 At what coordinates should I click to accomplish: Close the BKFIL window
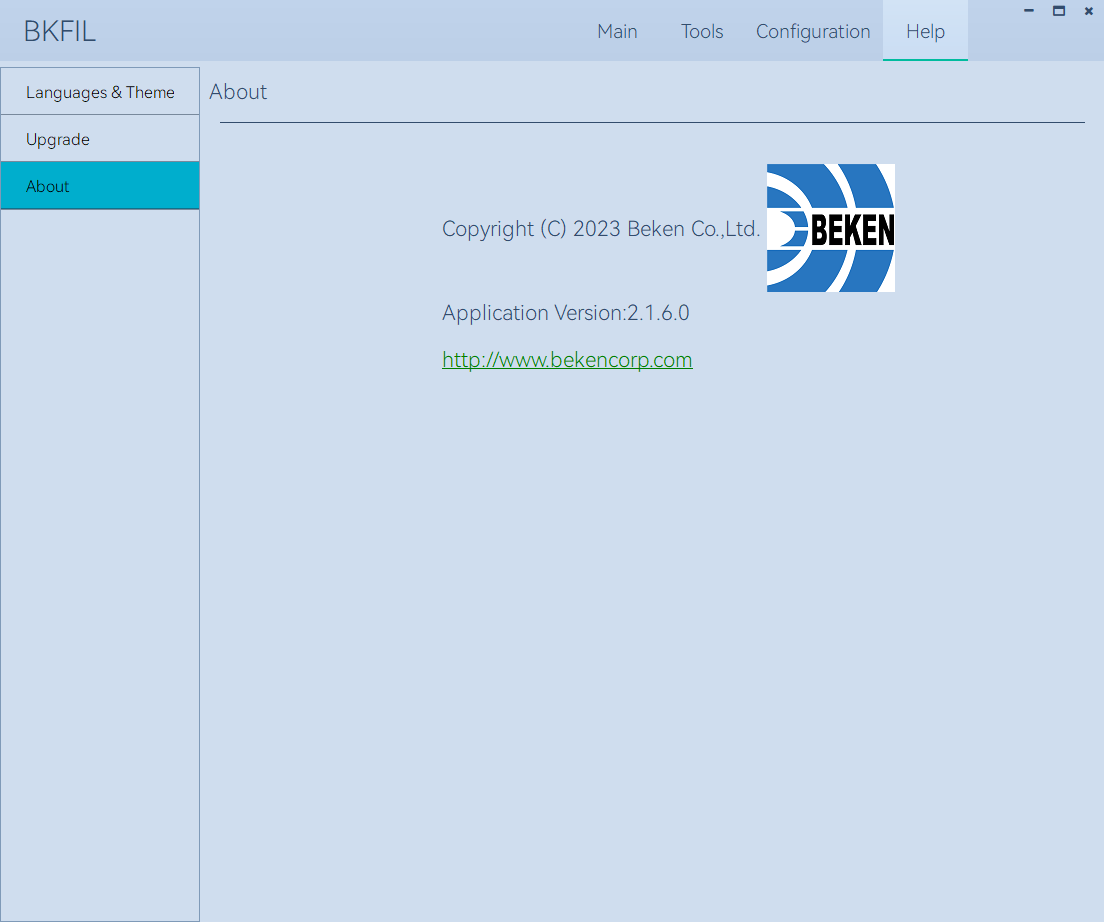click(x=1089, y=11)
